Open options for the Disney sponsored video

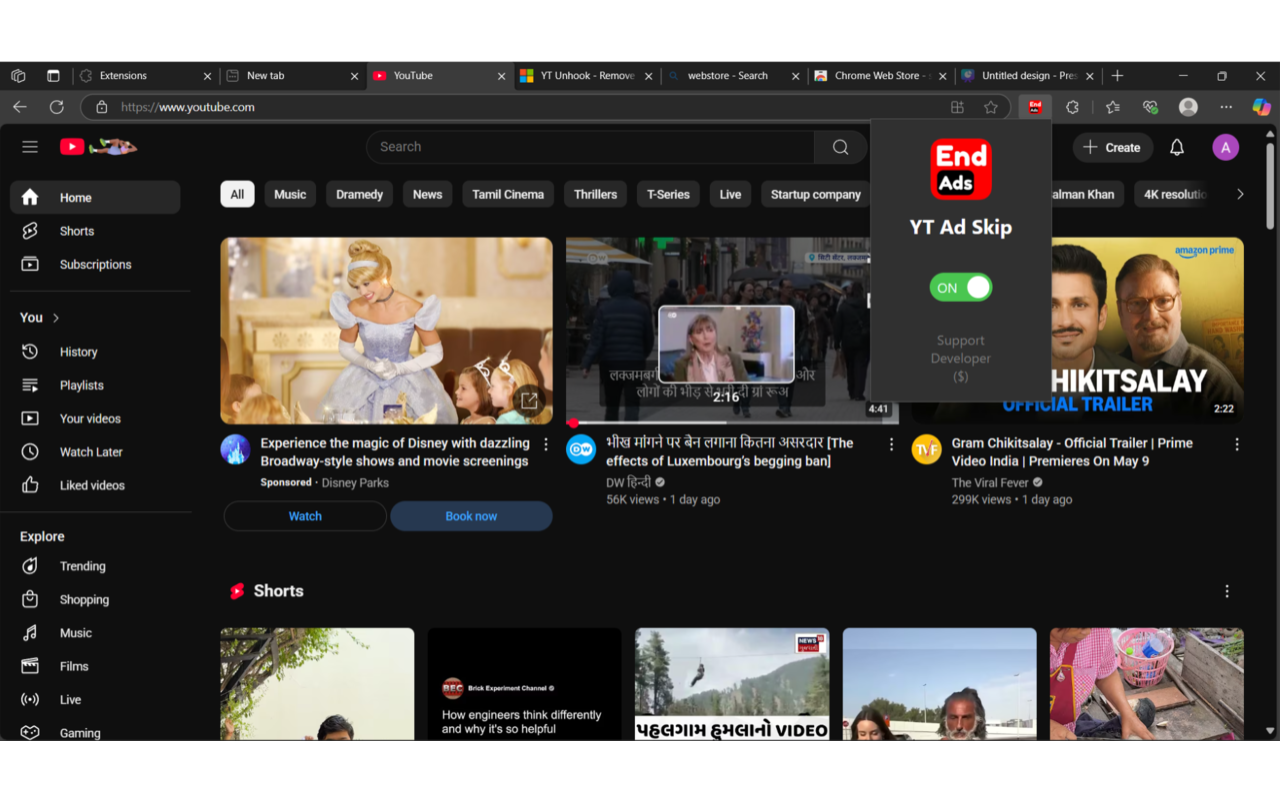click(546, 444)
